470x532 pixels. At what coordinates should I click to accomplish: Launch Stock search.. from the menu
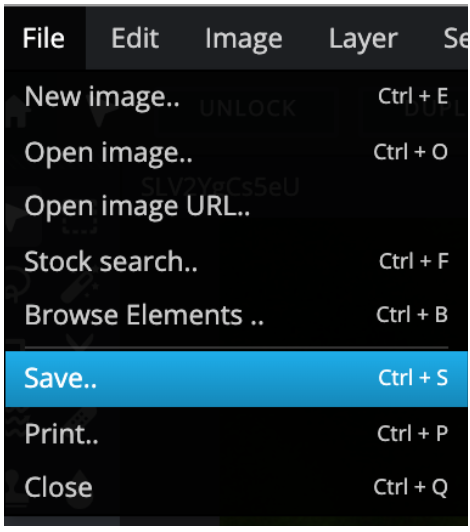click(236, 261)
